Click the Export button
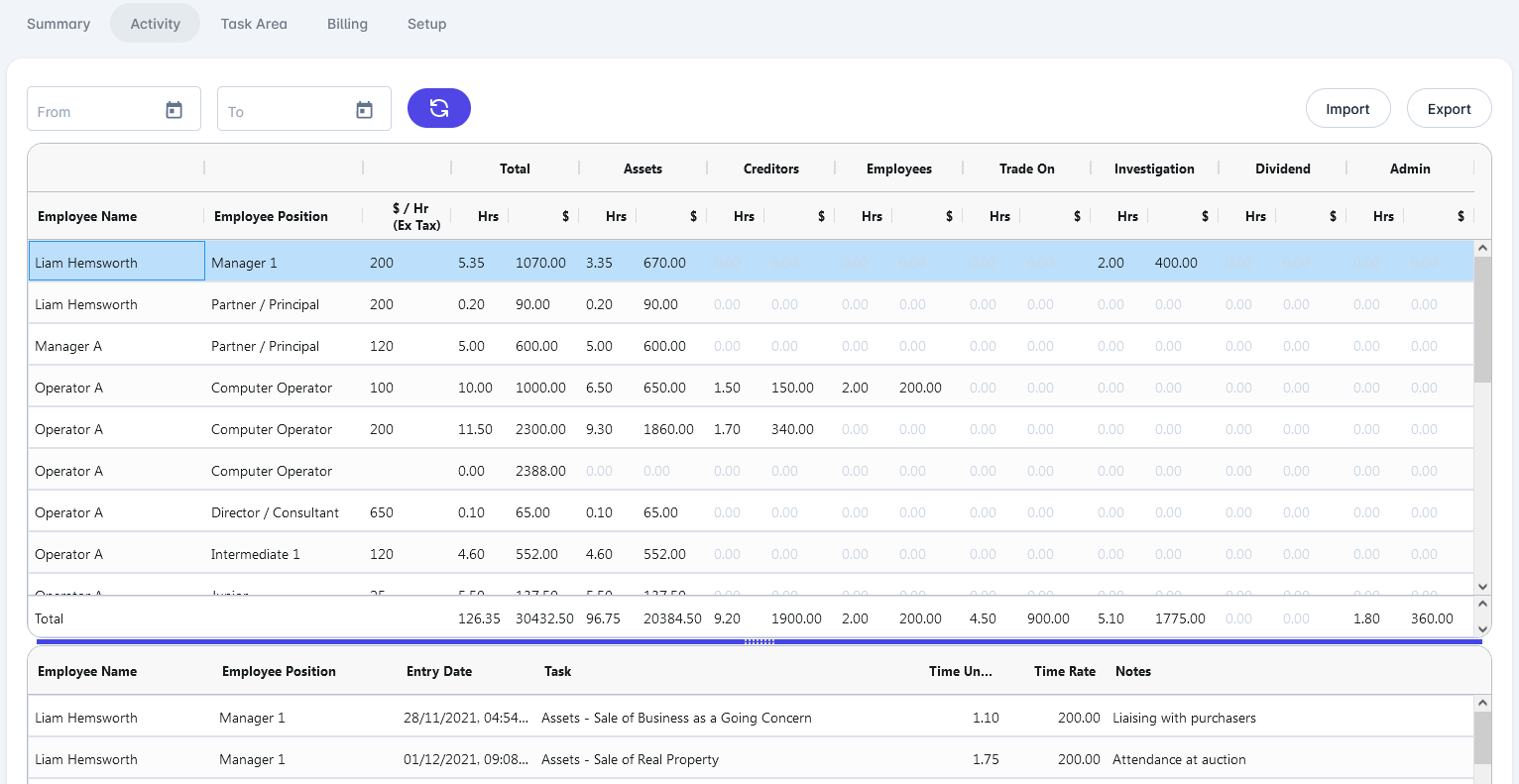Image resolution: width=1519 pixels, height=784 pixels. tap(1449, 109)
